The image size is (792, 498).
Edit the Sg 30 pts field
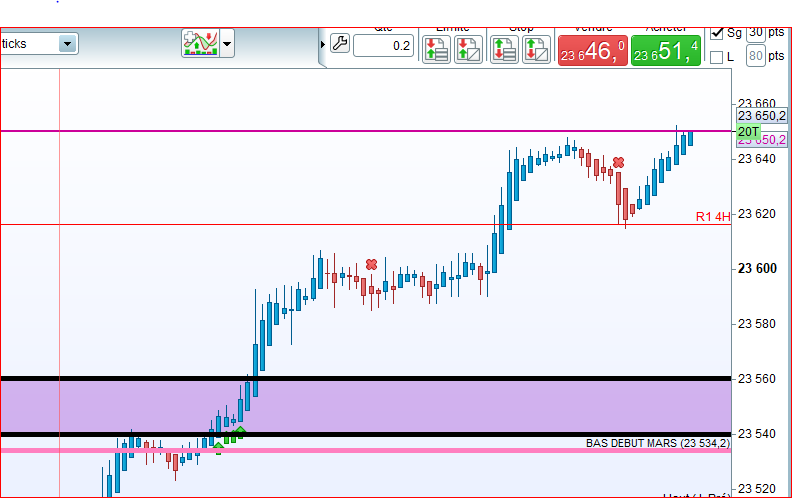(x=756, y=33)
